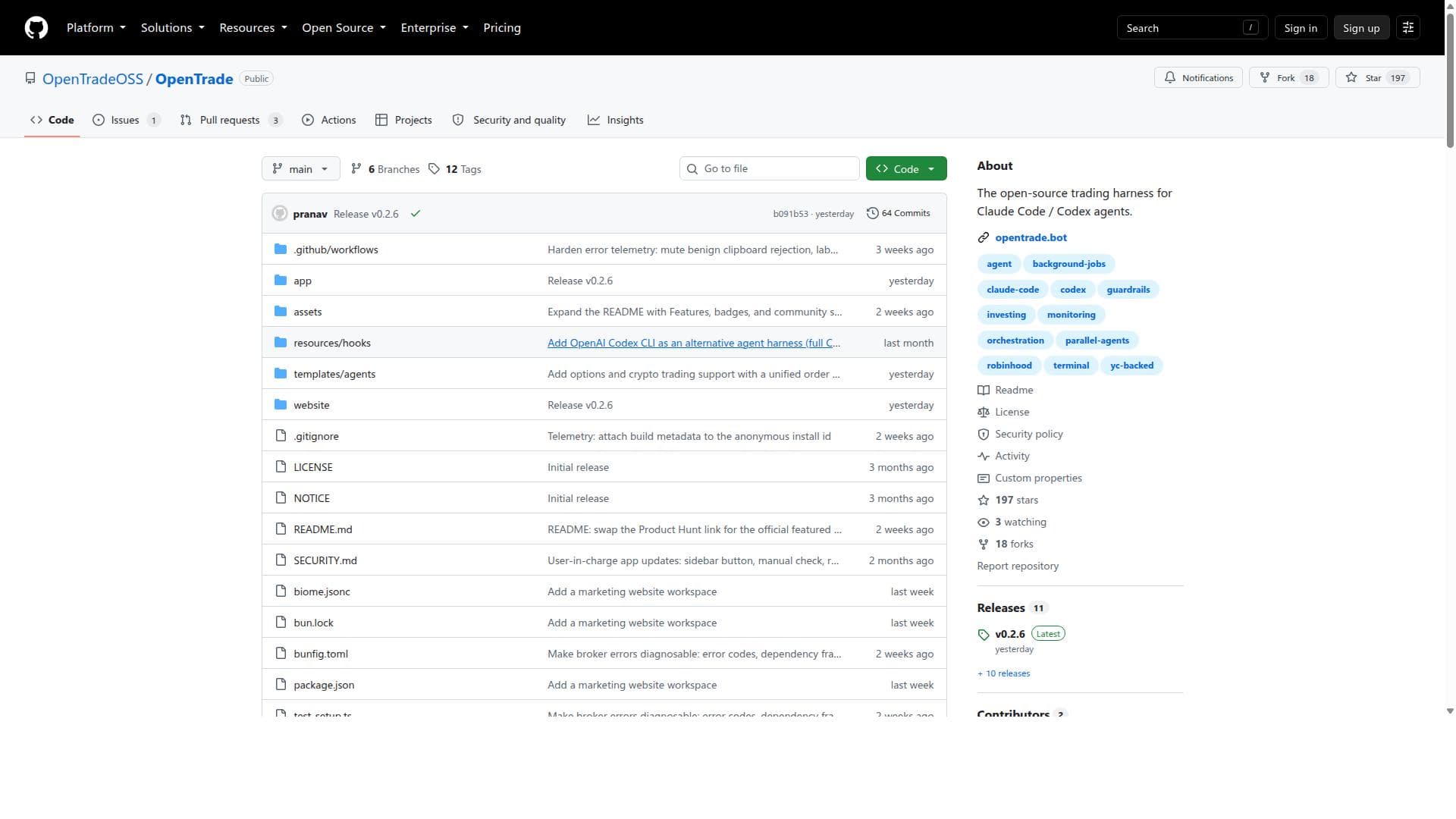Image resolution: width=1456 pixels, height=819 pixels.
Task: Open the biome.jsonc file
Action: [322, 591]
